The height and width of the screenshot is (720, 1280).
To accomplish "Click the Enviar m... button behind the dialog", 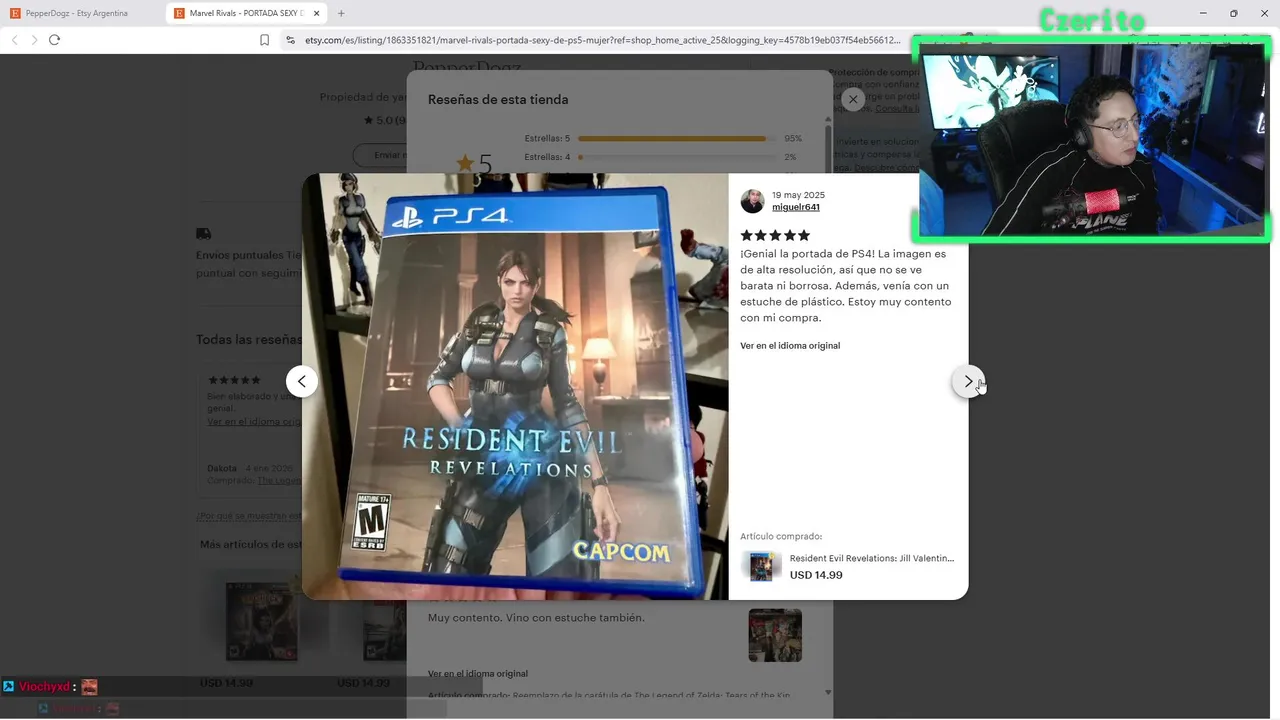I will (x=381, y=155).
